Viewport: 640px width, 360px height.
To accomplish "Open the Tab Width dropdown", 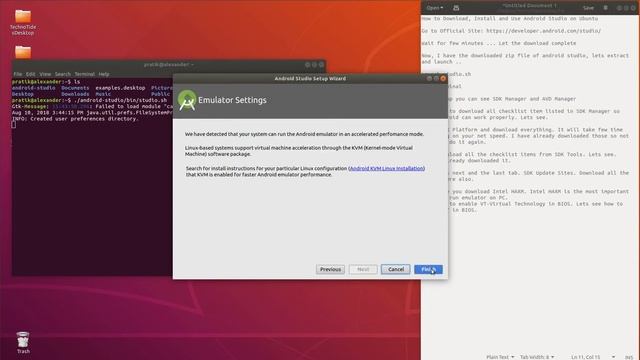I will pyautogui.click(x=537, y=357).
